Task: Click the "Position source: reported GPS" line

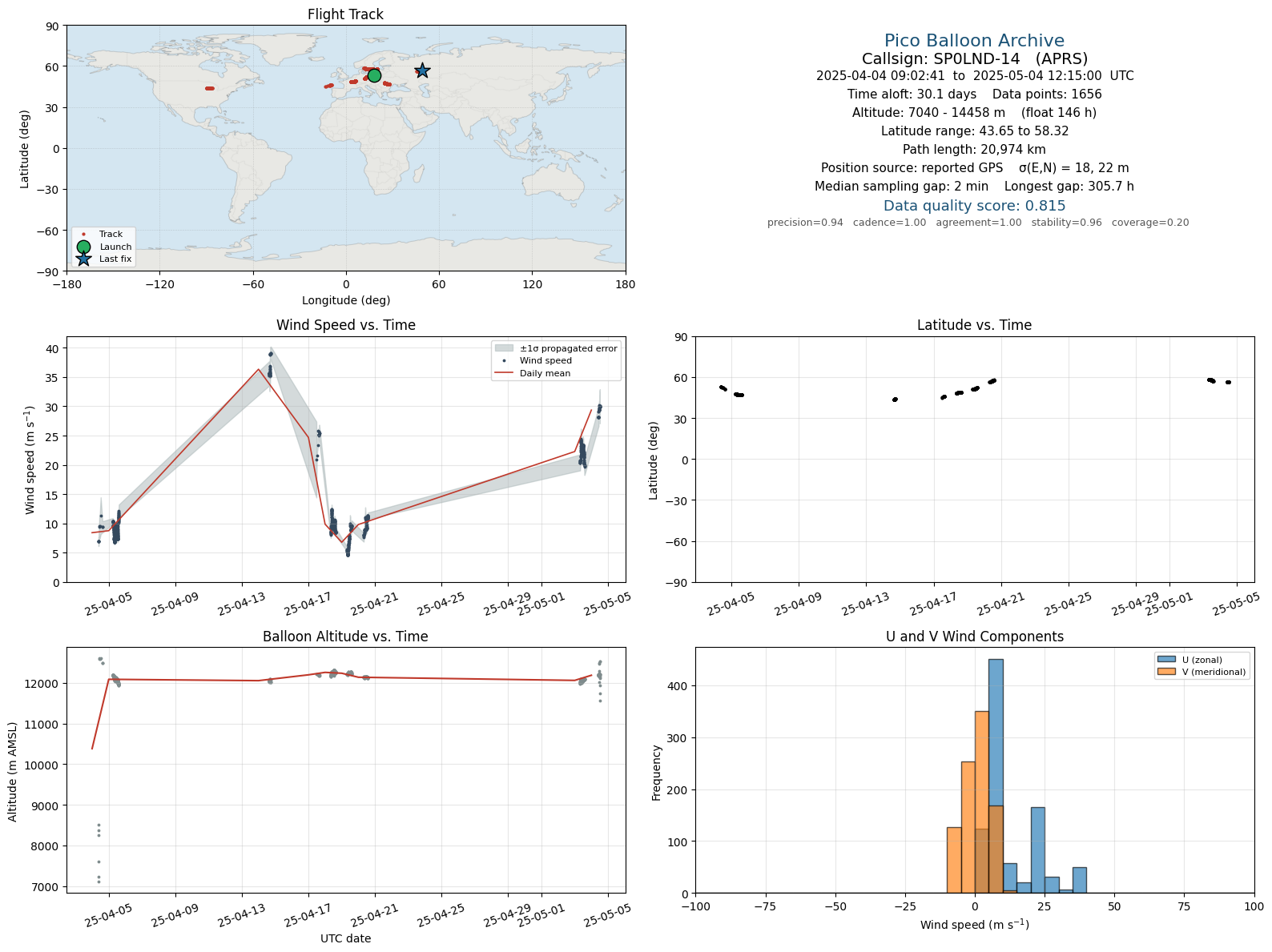Action: point(974,168)
